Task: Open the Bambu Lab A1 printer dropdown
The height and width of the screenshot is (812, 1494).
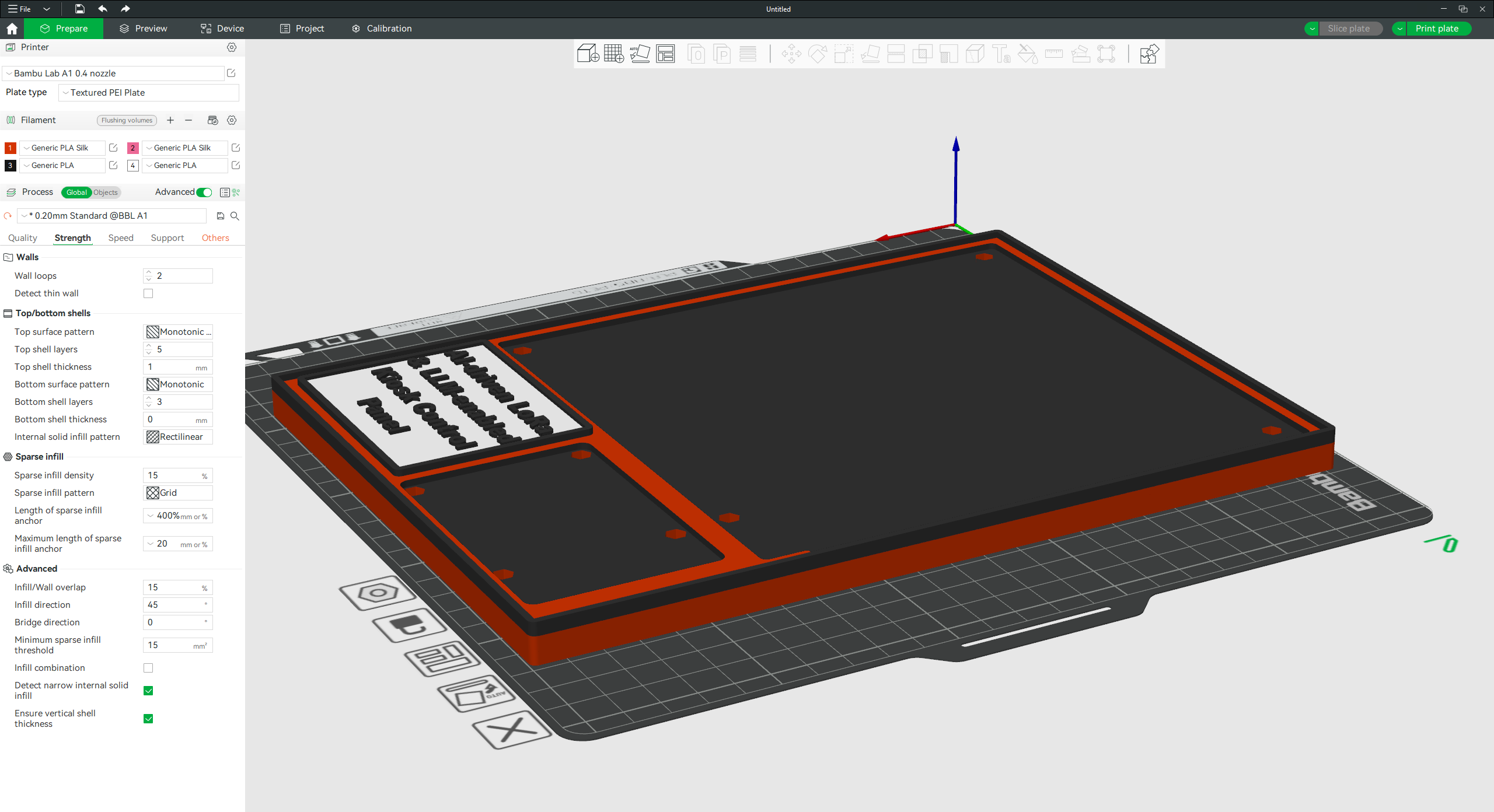Action: pos(114,73)
